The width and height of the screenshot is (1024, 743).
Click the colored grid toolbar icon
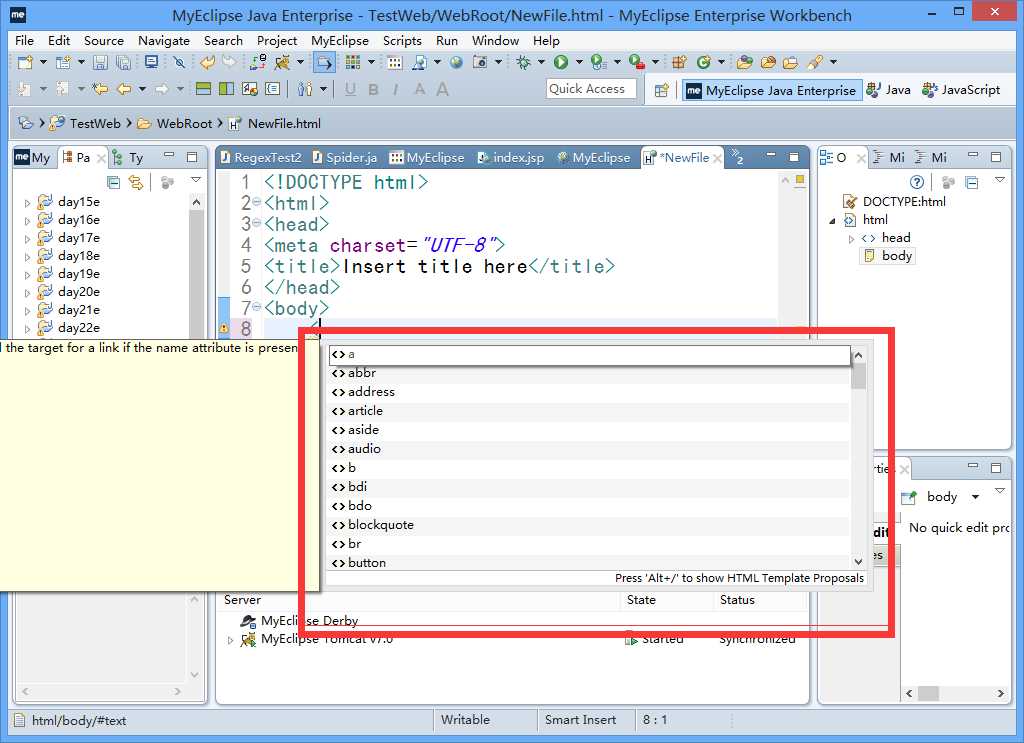[x=353, y=62]
